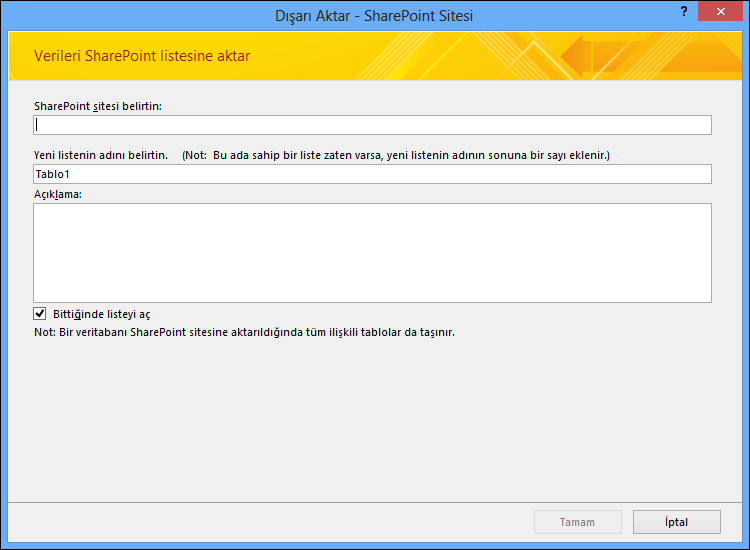The image size is (750, 550).
Task: Toggle the Bittiğinde listeyi aç checkbox
Action: pos(40,314)
